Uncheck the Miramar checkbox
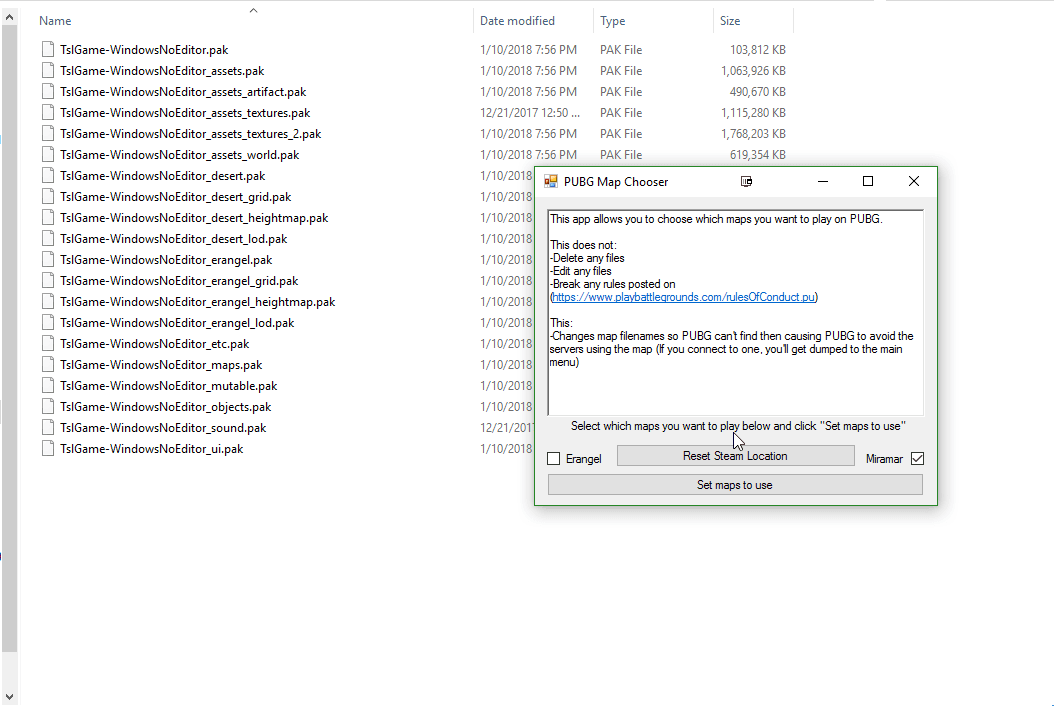 point(918,459)
